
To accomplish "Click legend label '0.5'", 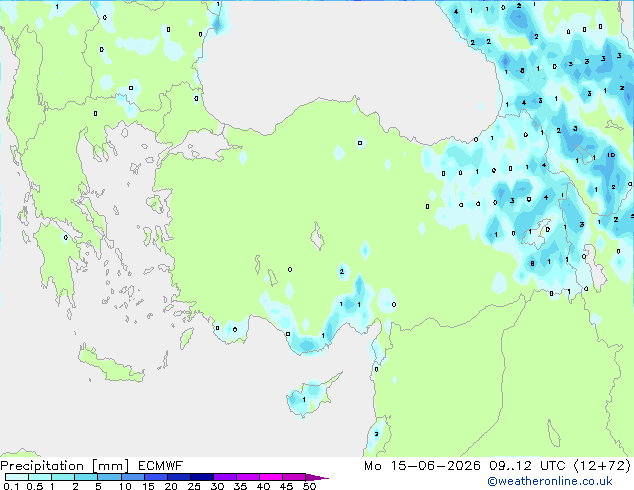I will pyautogui.click(x=35, y=486).
